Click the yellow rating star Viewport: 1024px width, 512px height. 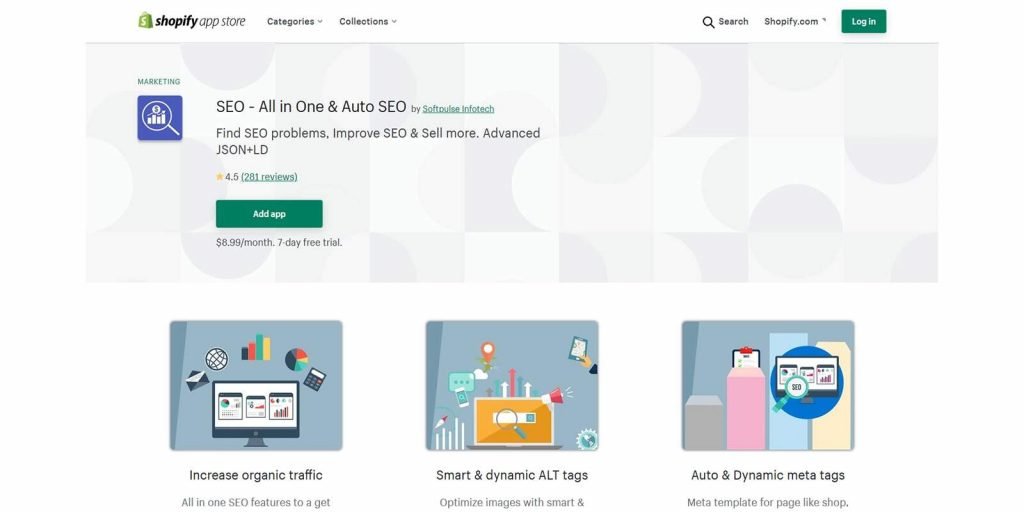tap(220, 177)
